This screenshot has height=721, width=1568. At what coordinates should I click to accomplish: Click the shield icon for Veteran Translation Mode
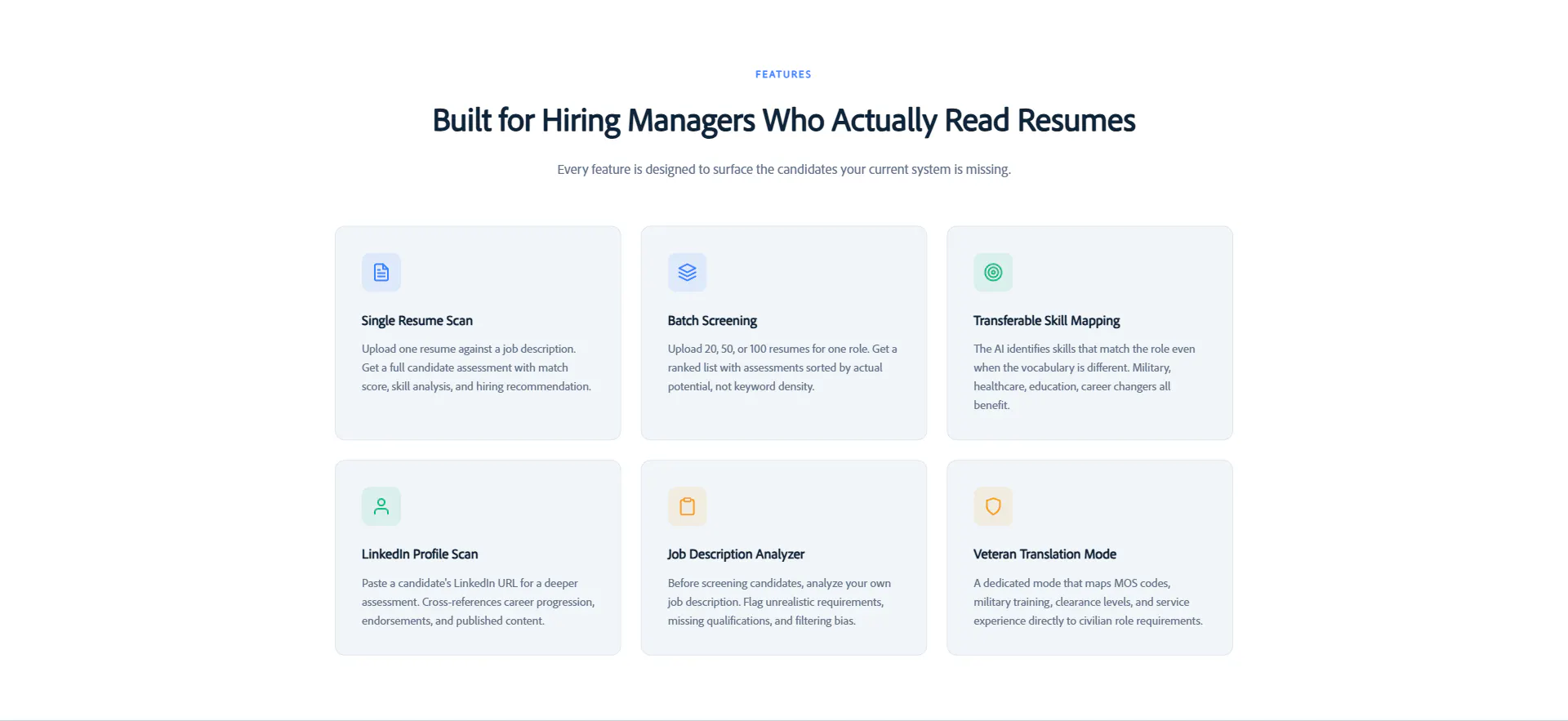point(993,506)
